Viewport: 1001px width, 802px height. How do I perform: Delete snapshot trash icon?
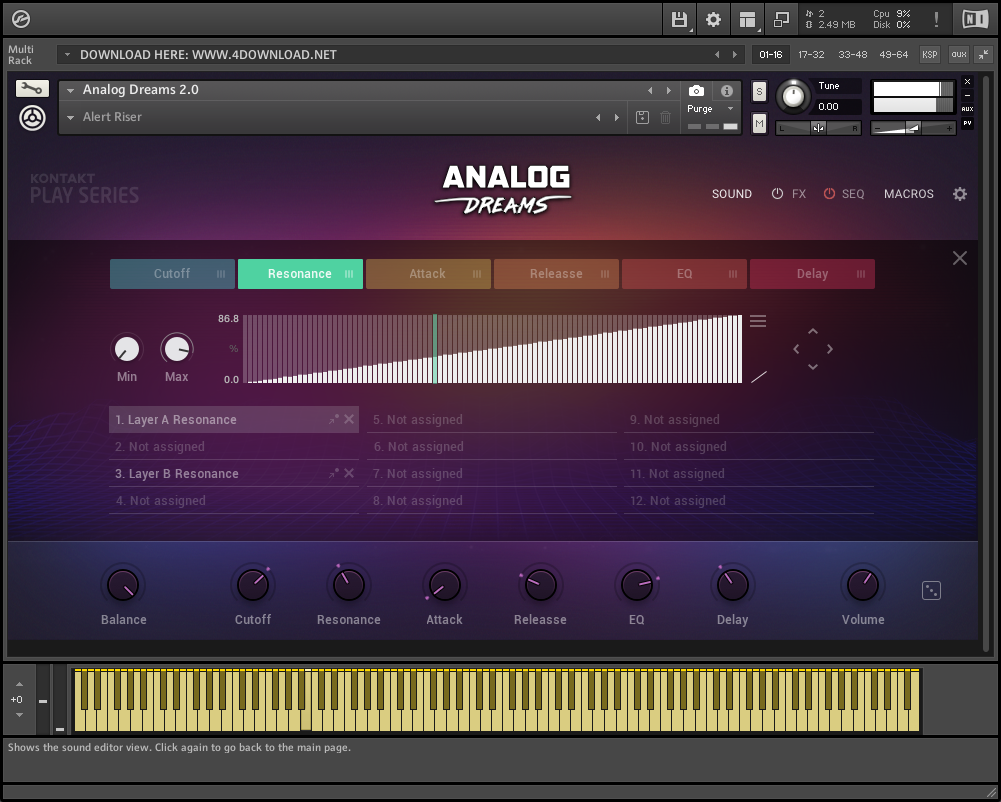[665, 117]
